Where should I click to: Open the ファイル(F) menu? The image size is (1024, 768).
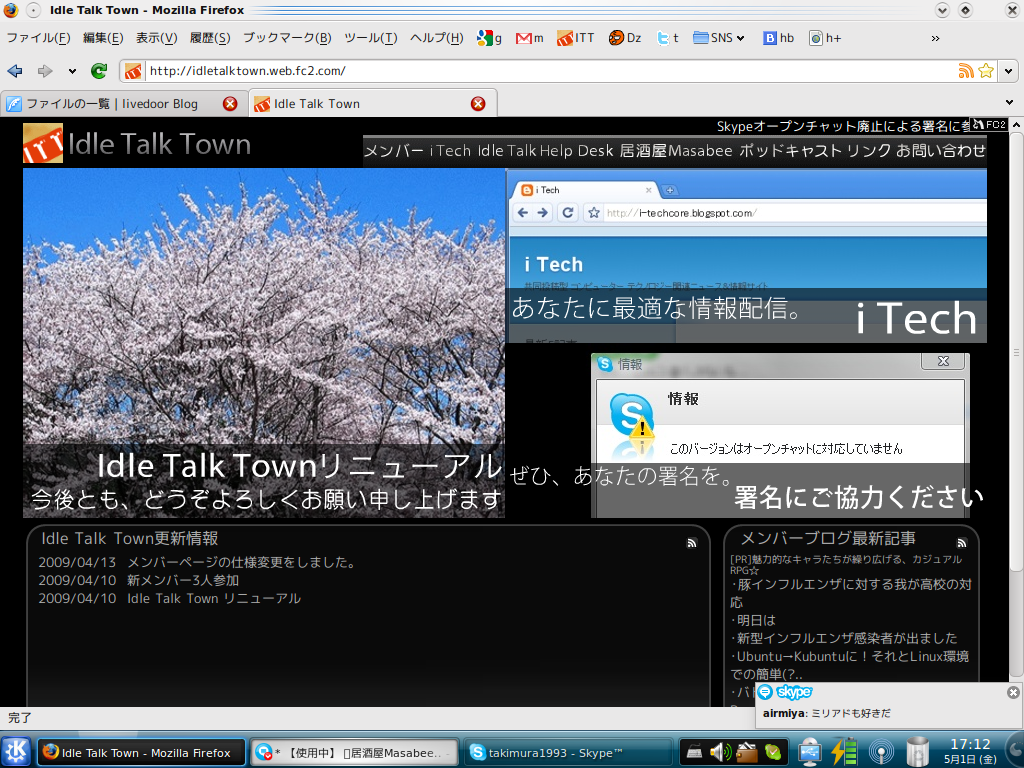point(39,38)
